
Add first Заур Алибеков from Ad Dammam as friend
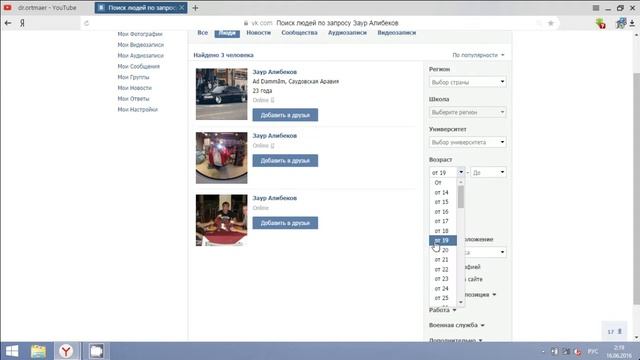(x=285, y=115)
